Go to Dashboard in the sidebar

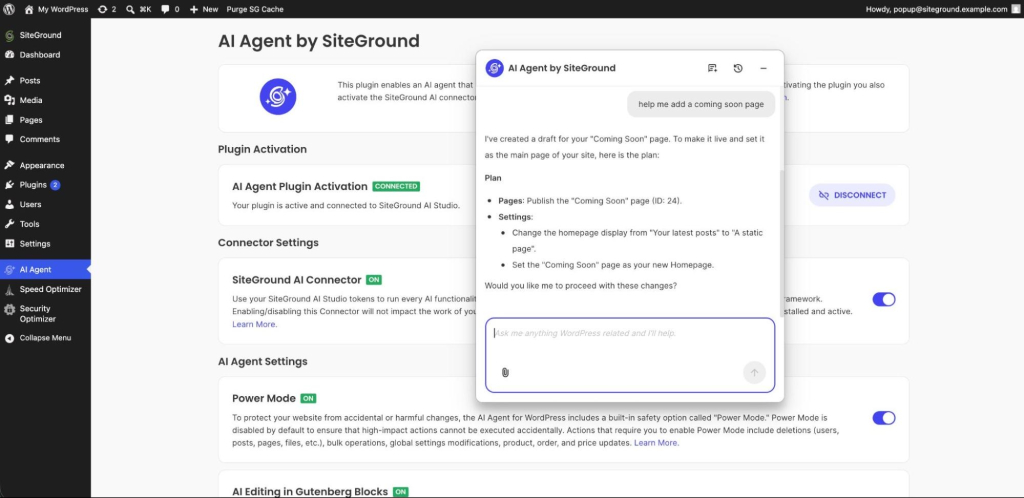click(x=45, y=55)
